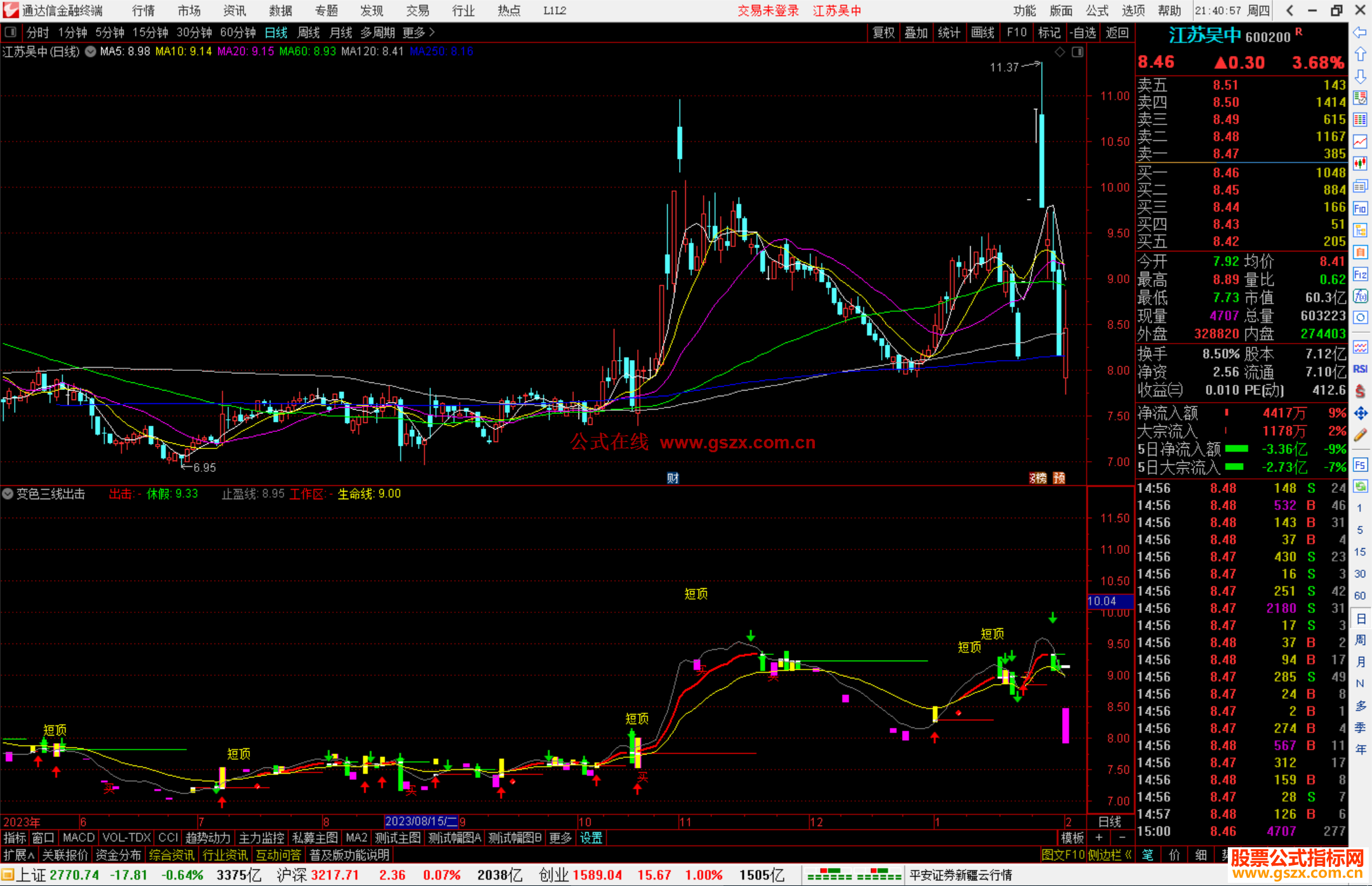
Task: Click the four-way move arrows icon
Action: (1360, 413)
